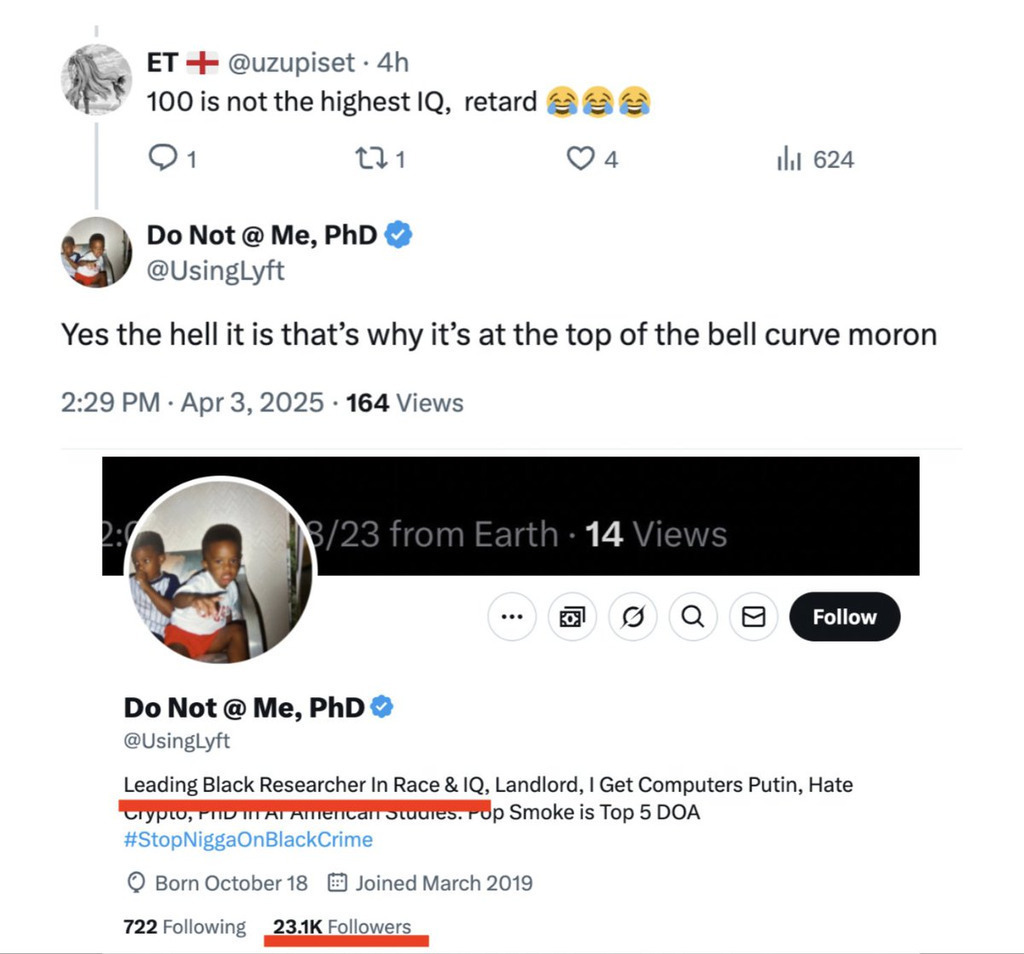Image resolution: width=1024 pixels, height=954 pixels.
Task: Click the Grok profile summary icon
Action: tap(632, 618)
